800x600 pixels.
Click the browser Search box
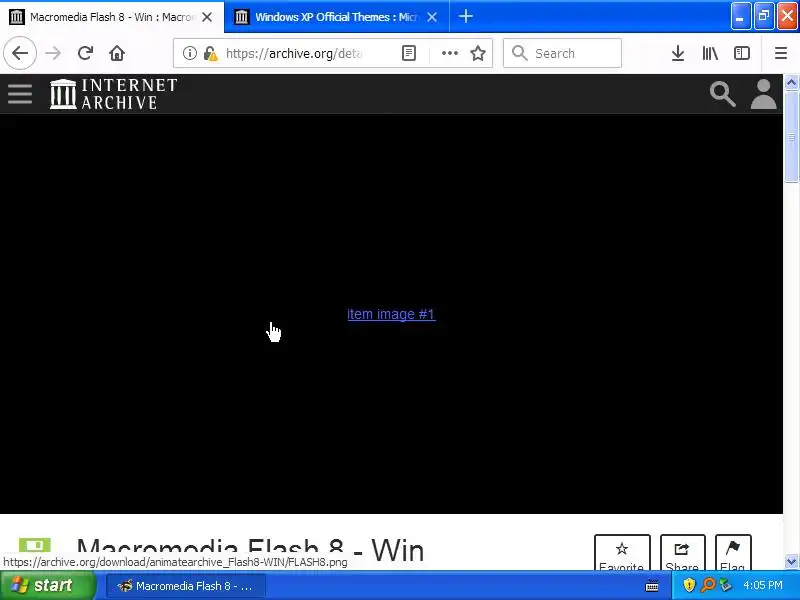(x=562, y=53)
